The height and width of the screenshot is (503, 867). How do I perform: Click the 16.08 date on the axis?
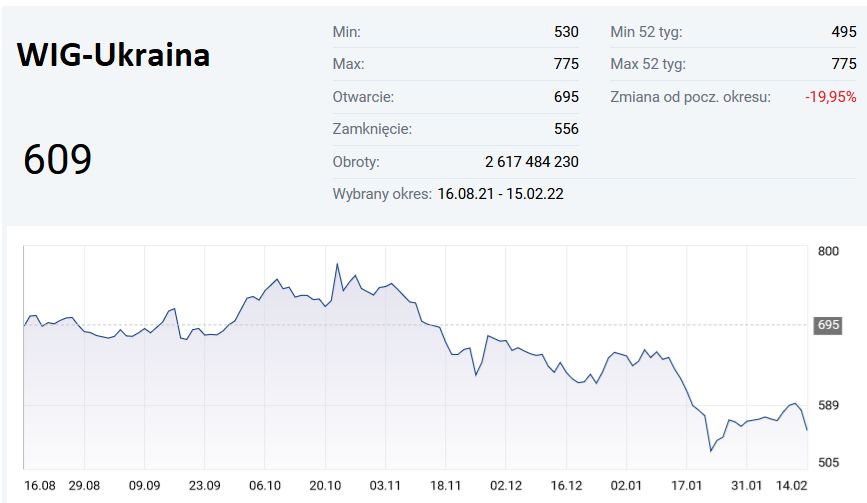(x=40, y=486)
